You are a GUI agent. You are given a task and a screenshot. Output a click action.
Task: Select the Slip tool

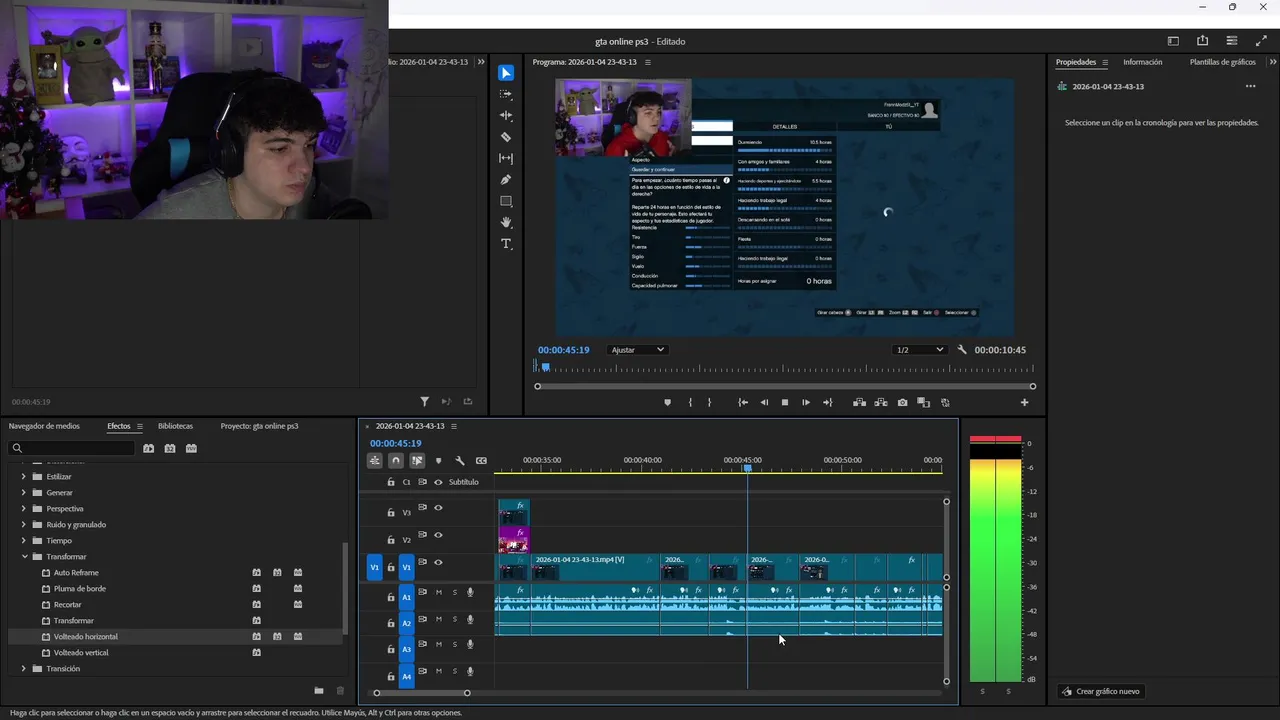click(506, 158)
